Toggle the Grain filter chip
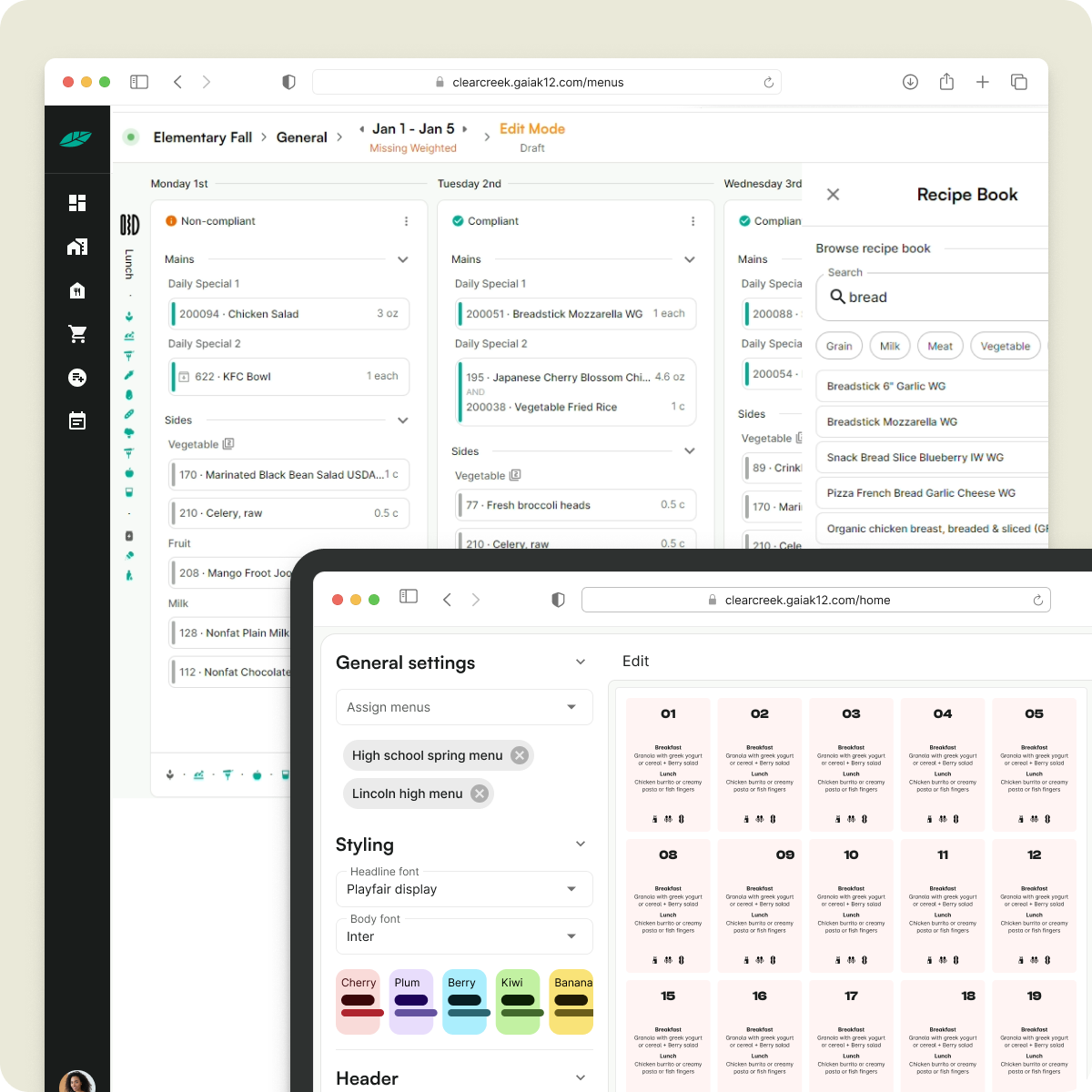This screenshot has height=1092, width=1092. tap(838, 346)
